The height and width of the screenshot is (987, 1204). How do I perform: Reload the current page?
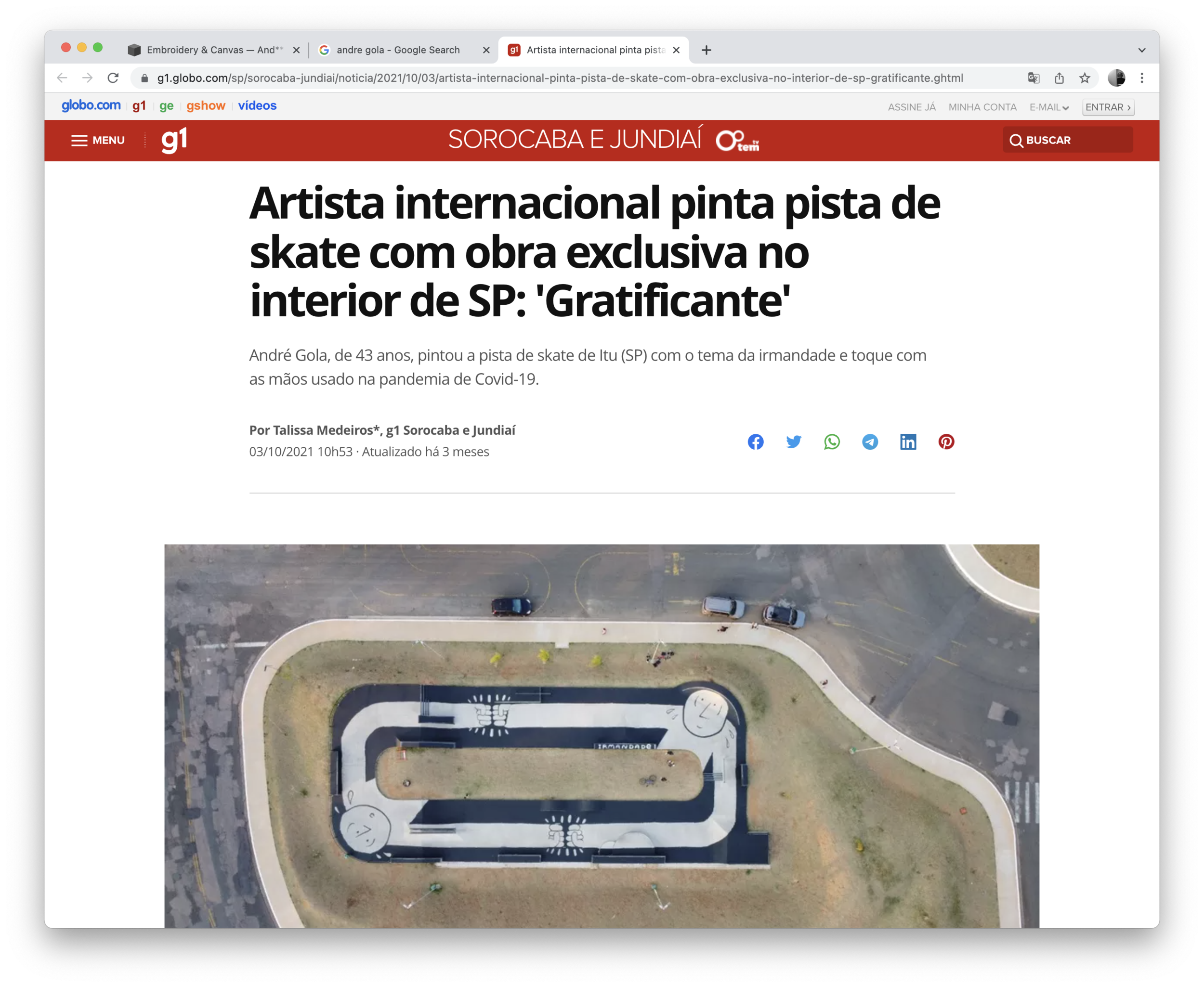pyautogui.click(x=113, y=78)
